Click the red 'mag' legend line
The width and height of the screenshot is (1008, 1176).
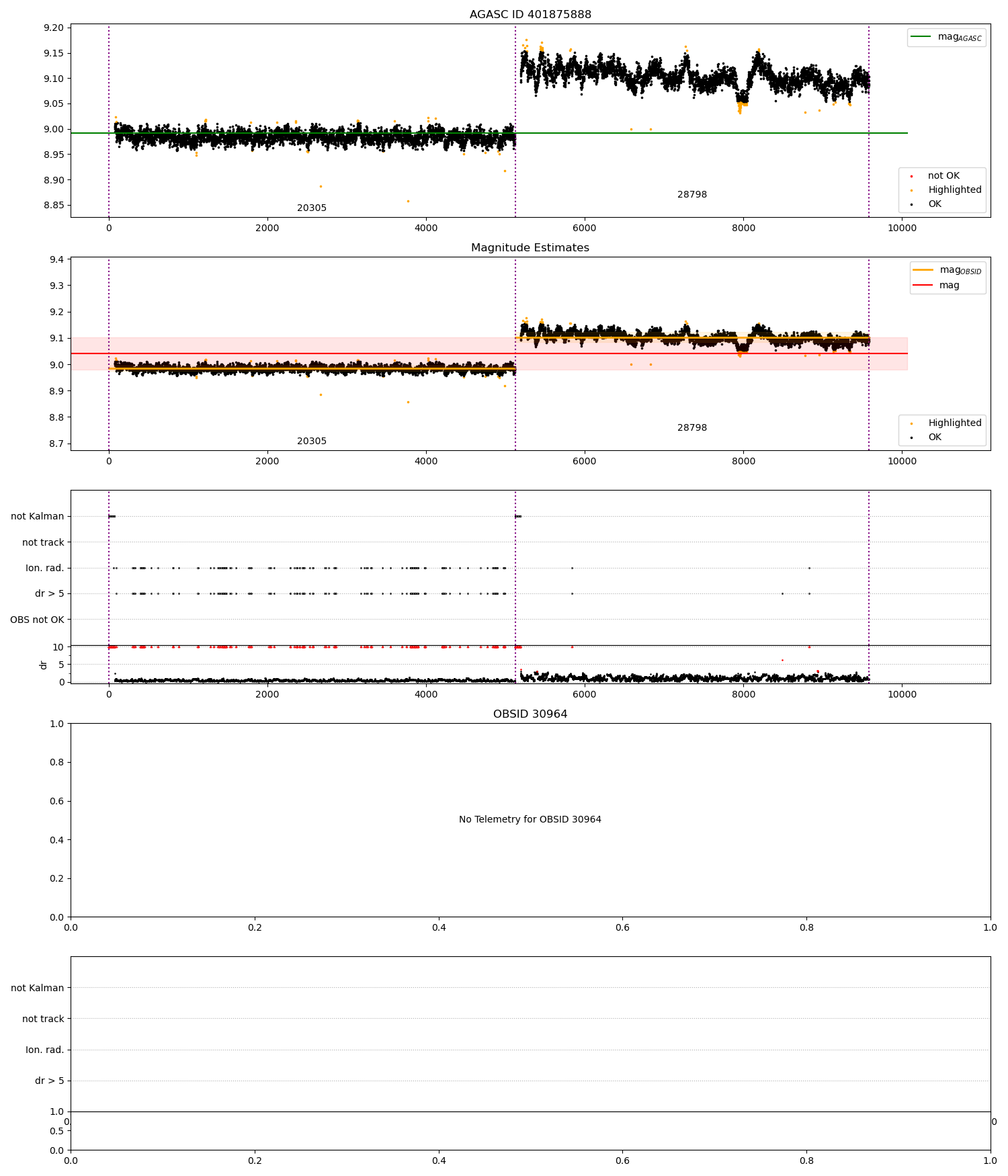(x=923, y=286)
